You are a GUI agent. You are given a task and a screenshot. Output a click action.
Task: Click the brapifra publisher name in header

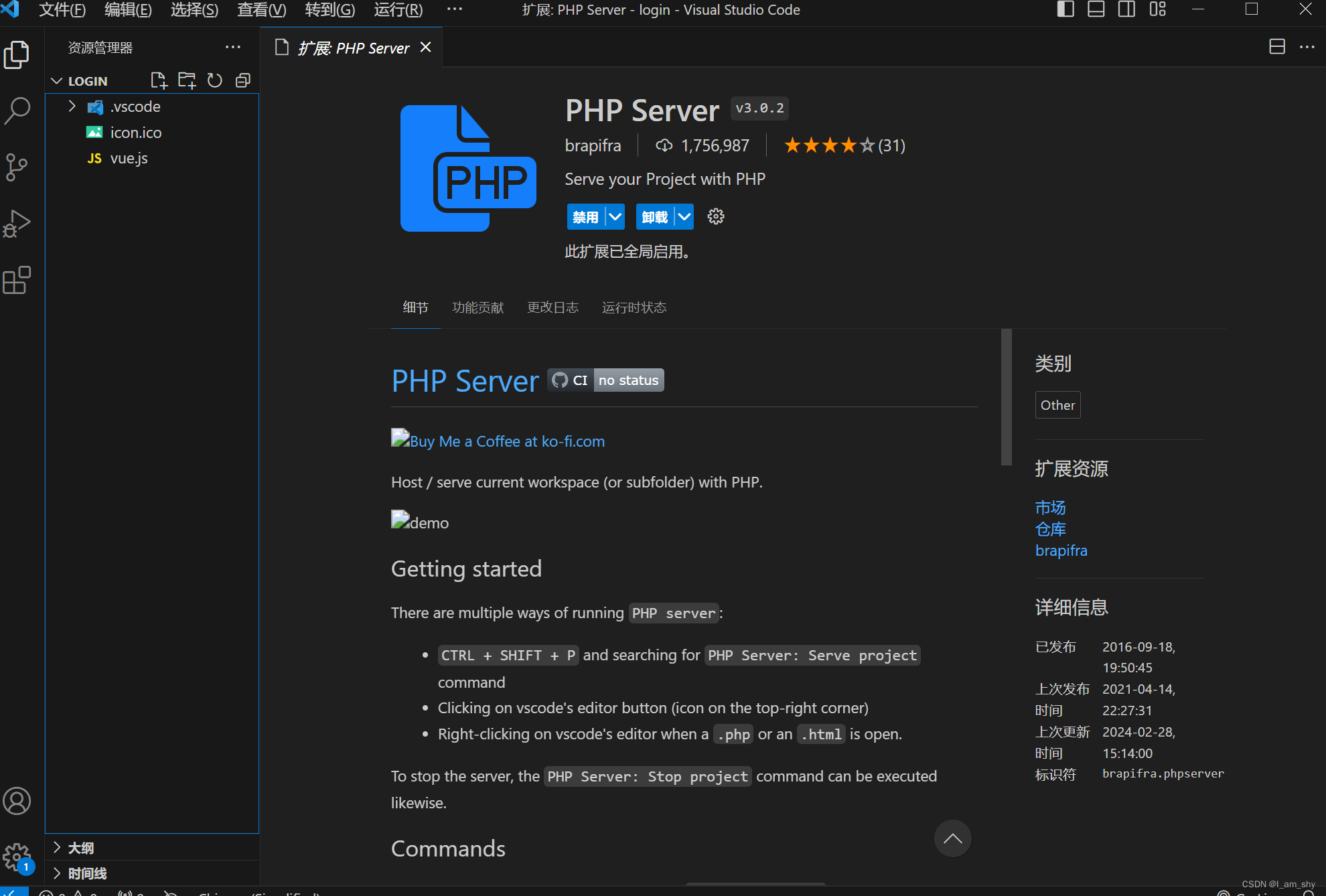pos(593,145)
